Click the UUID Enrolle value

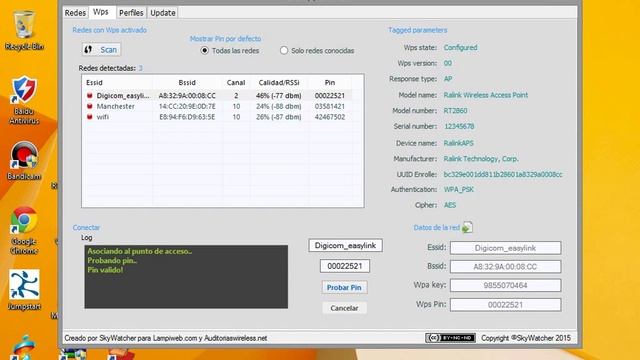[503, 174]
